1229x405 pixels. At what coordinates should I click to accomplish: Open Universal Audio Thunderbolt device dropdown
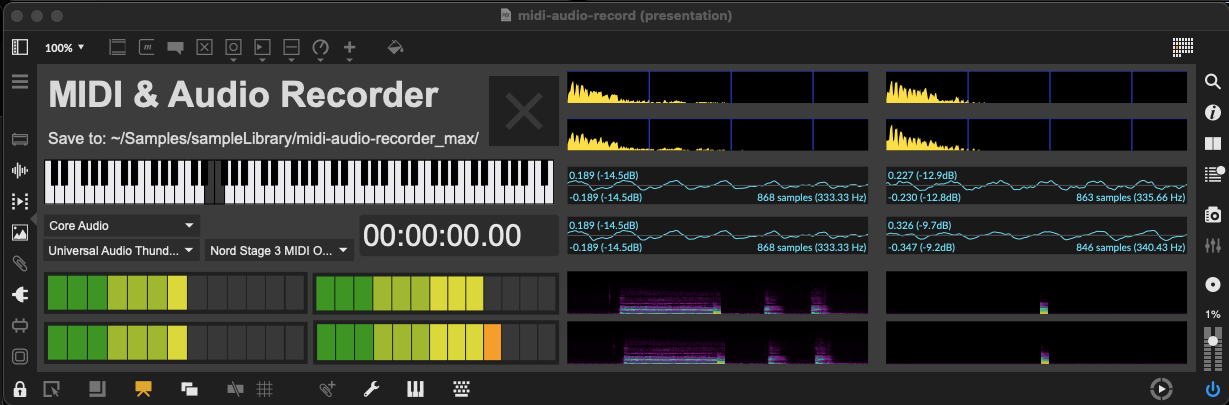122,251
